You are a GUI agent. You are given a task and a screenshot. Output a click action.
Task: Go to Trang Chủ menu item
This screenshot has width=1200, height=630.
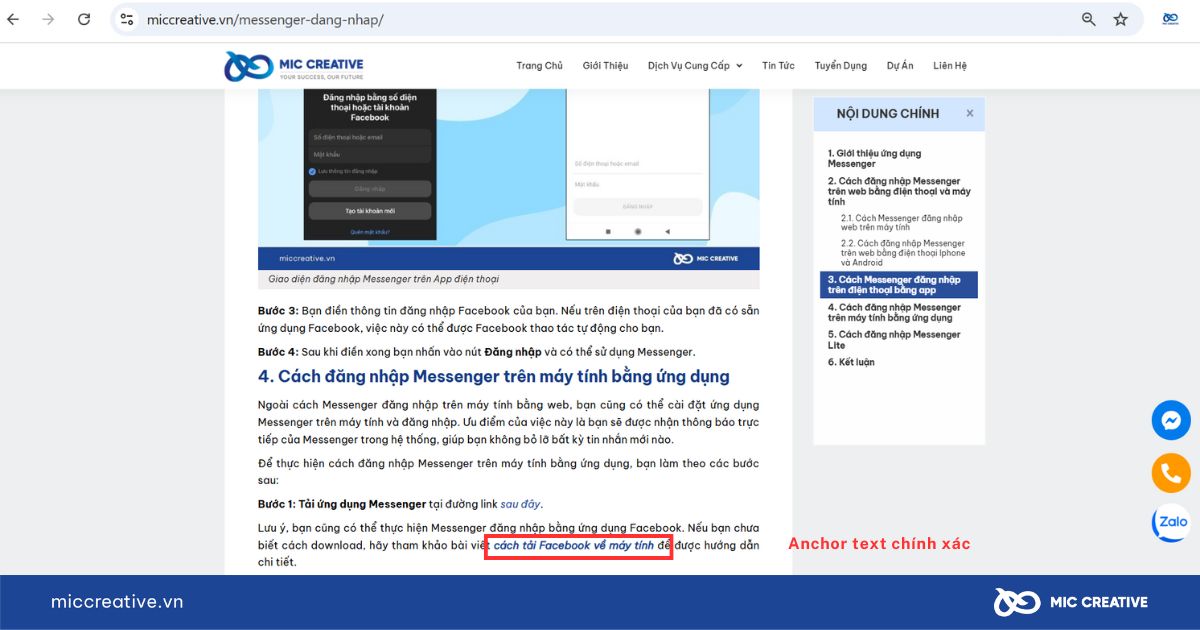point(540,66)
